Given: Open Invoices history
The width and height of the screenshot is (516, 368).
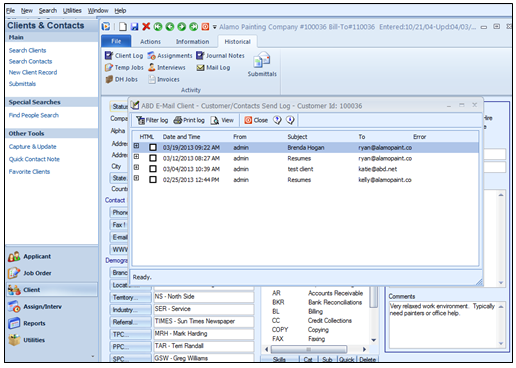Looking at the screenshot, I should (164, 79).
